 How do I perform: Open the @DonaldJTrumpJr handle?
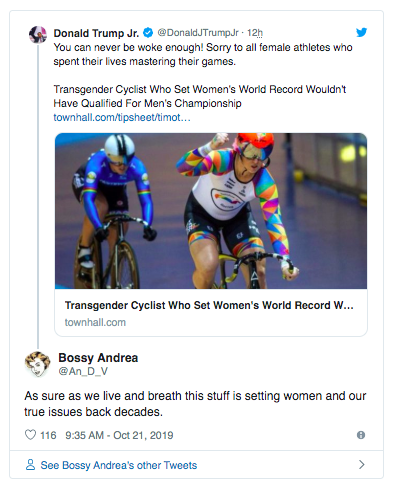(198, 33)
